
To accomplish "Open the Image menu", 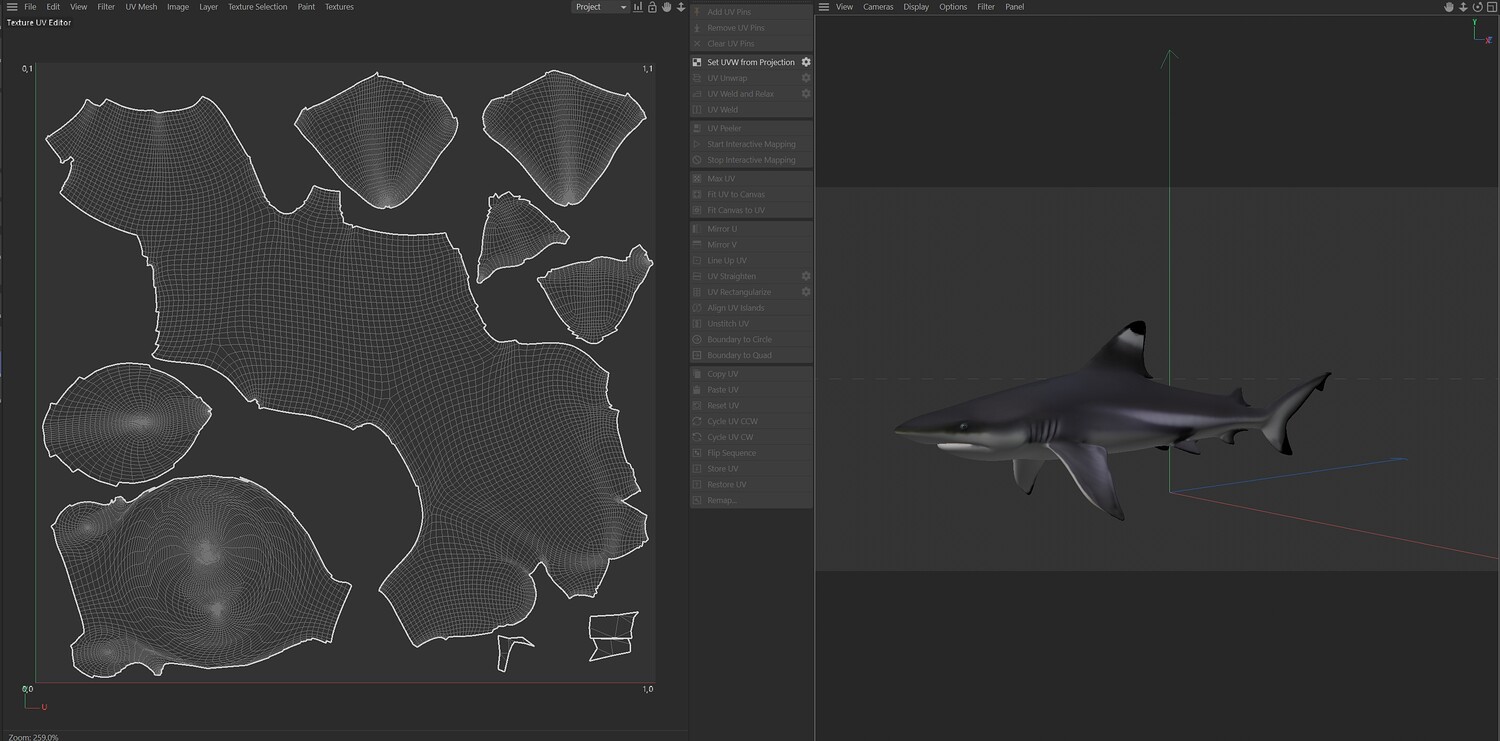I will (178, 7).
